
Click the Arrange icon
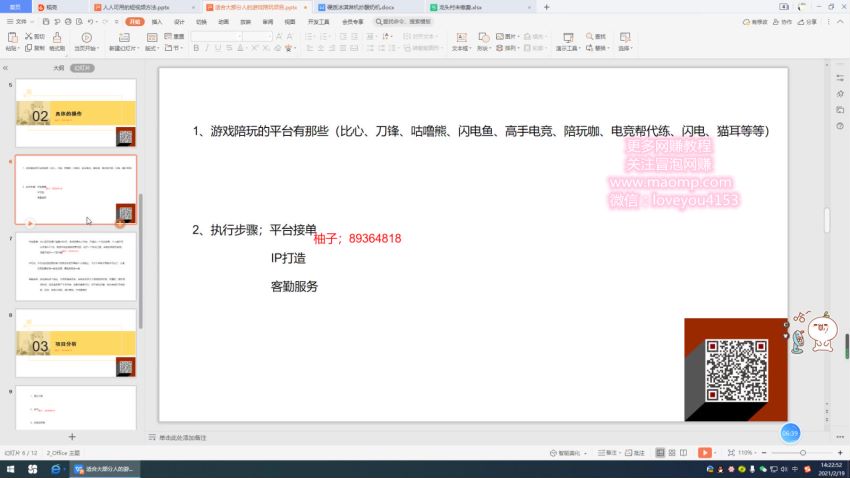click(500, 48)
